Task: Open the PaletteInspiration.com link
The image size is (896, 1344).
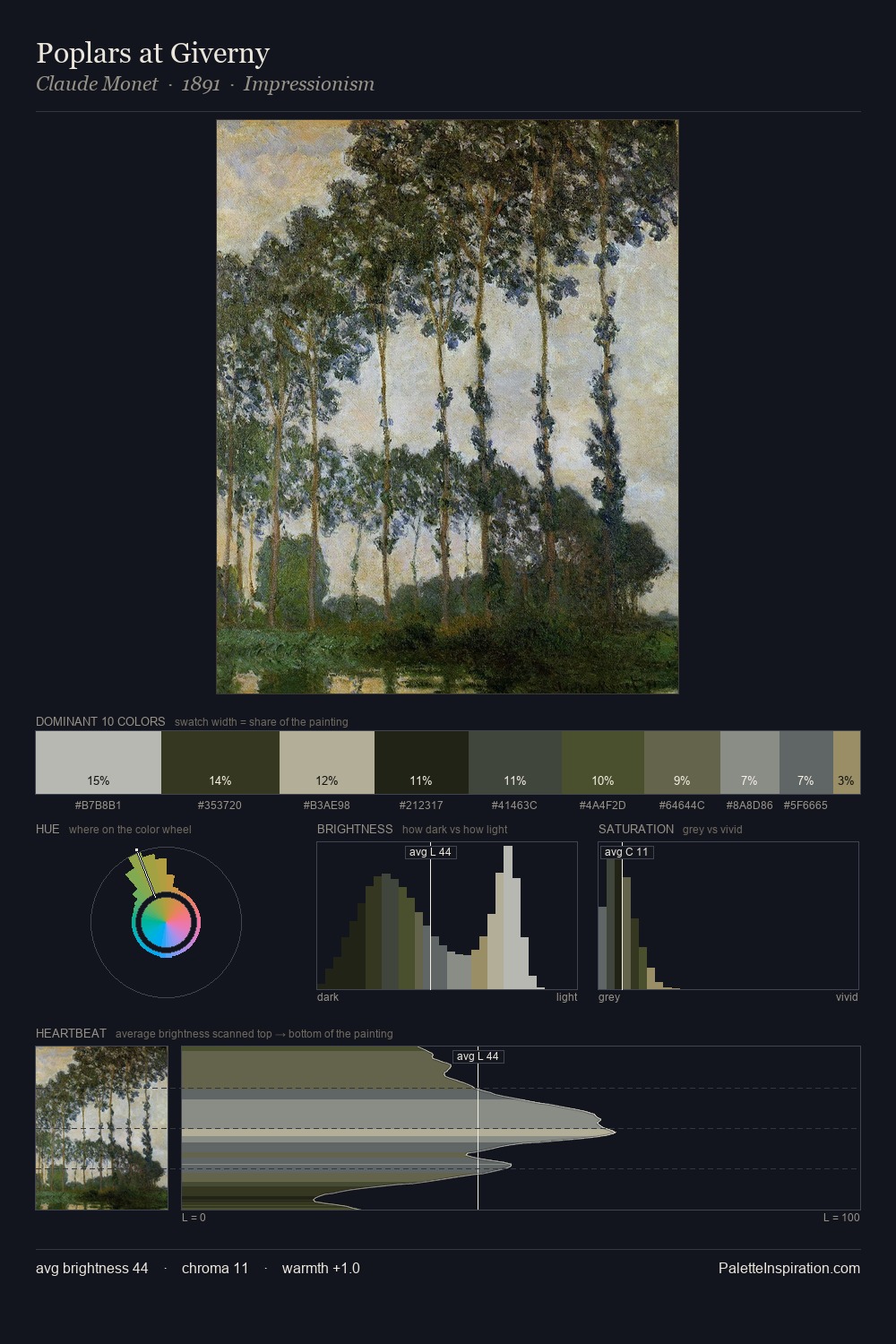Action: point(789,1269)
